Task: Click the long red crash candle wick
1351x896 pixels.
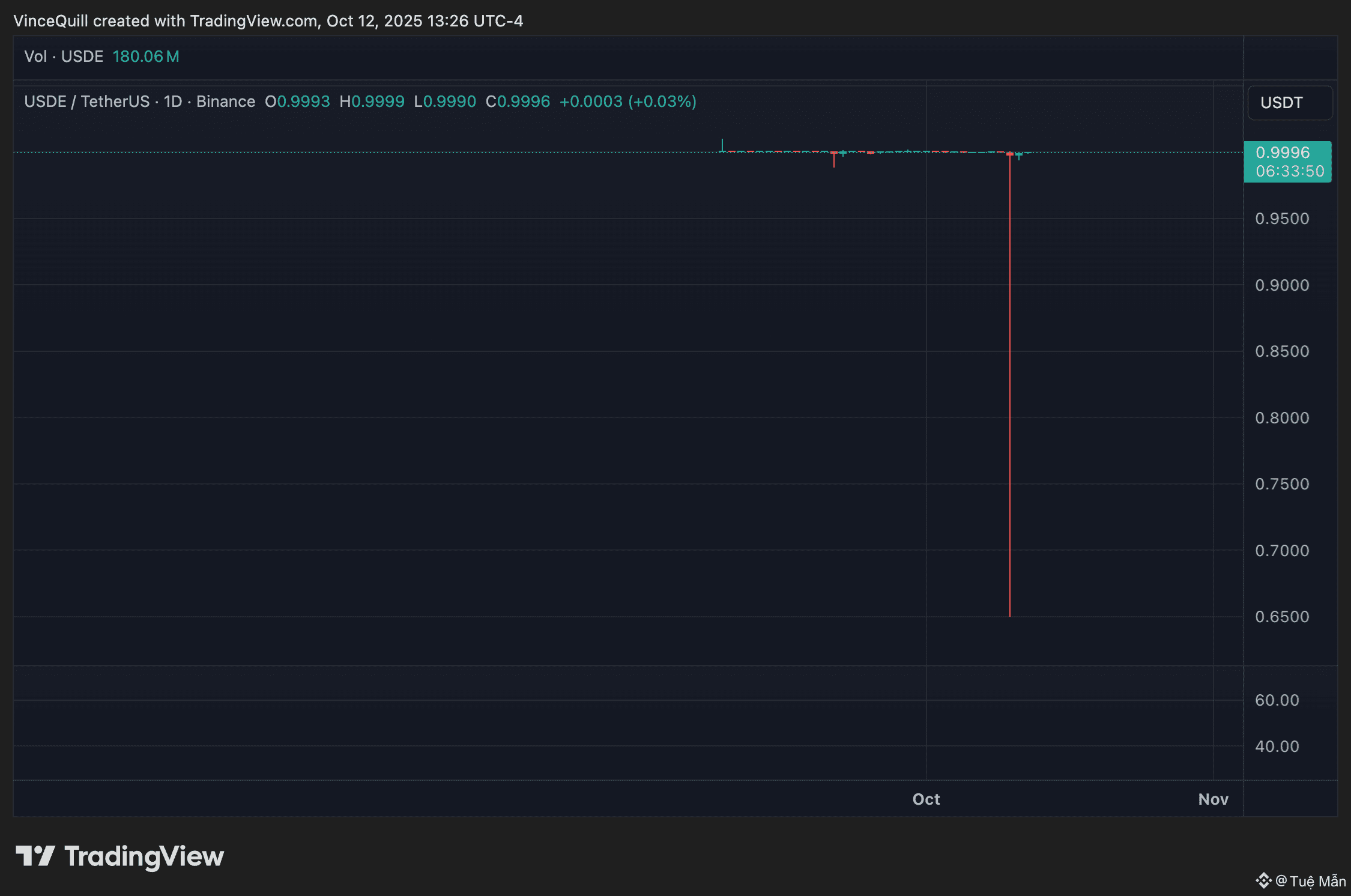Action: (1010, 384)
